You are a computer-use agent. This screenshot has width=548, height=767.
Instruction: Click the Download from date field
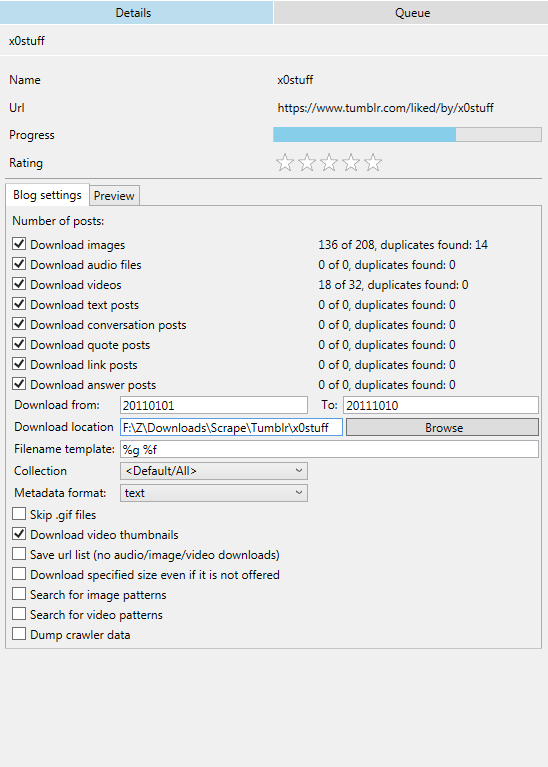[x=214, y=405]
